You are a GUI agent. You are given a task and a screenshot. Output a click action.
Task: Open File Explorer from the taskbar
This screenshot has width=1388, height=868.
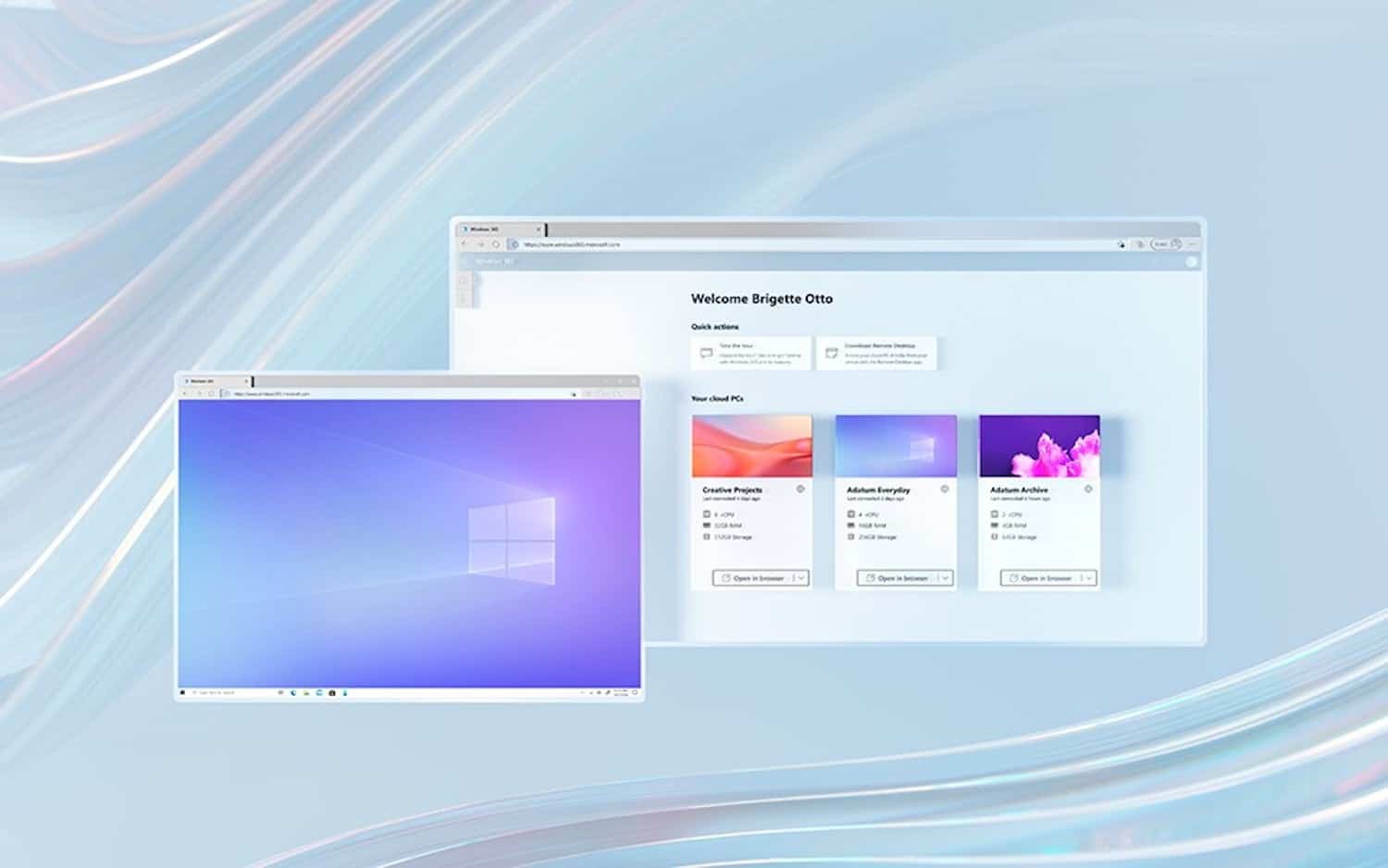click(x=306, y=693)
